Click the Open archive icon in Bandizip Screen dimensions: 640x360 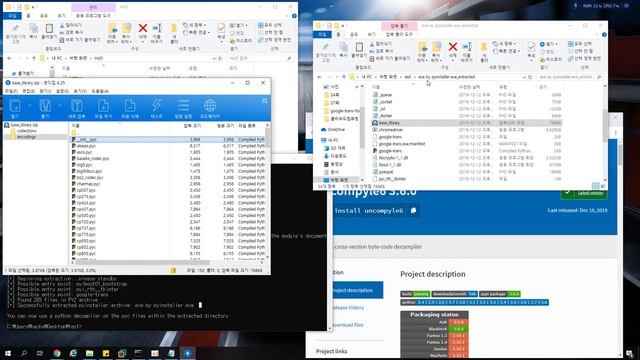[15, 106]
